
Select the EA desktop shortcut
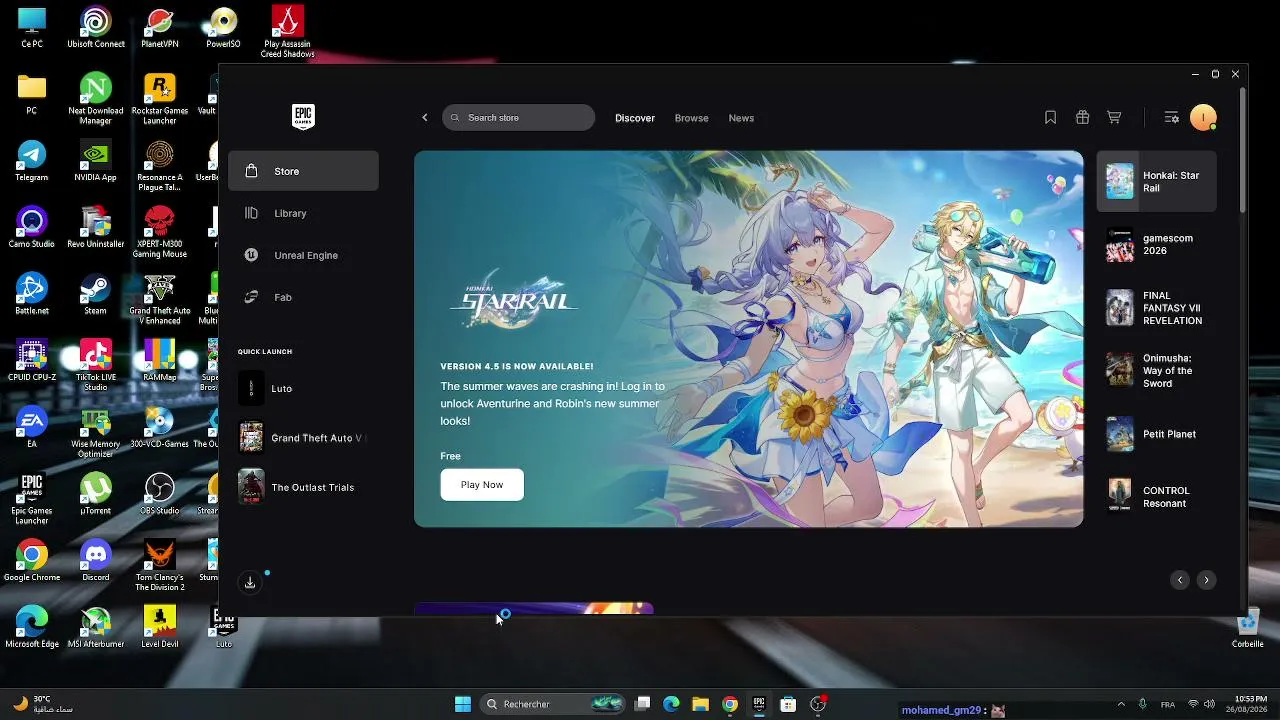pyautogui.click(x=31, y=428)
